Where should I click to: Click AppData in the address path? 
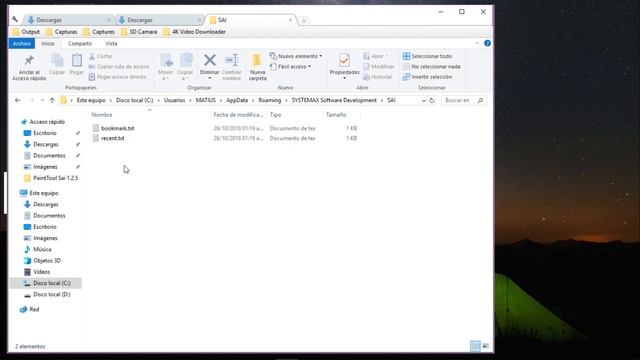tap(237, 100)
